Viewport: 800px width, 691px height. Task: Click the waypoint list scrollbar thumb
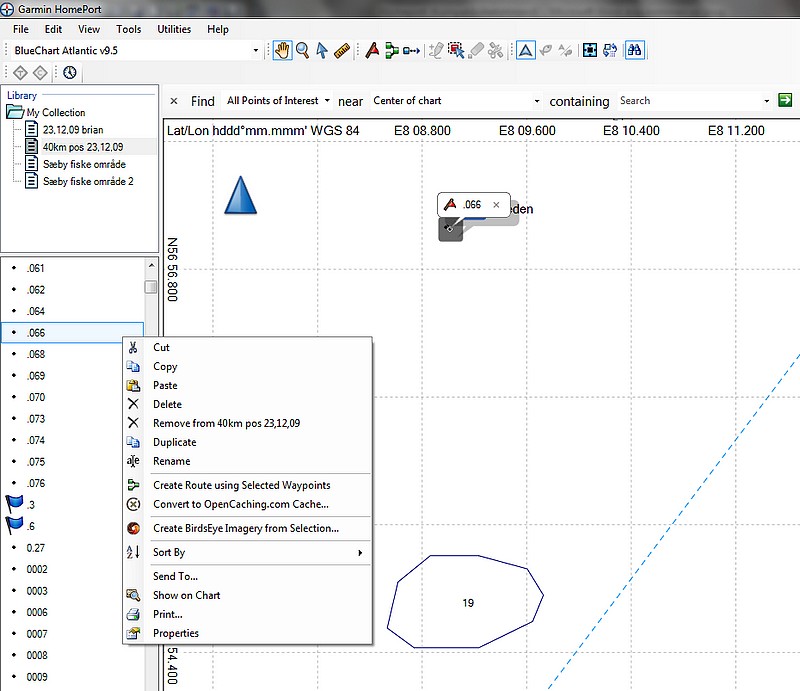click(x=151, y=287)
